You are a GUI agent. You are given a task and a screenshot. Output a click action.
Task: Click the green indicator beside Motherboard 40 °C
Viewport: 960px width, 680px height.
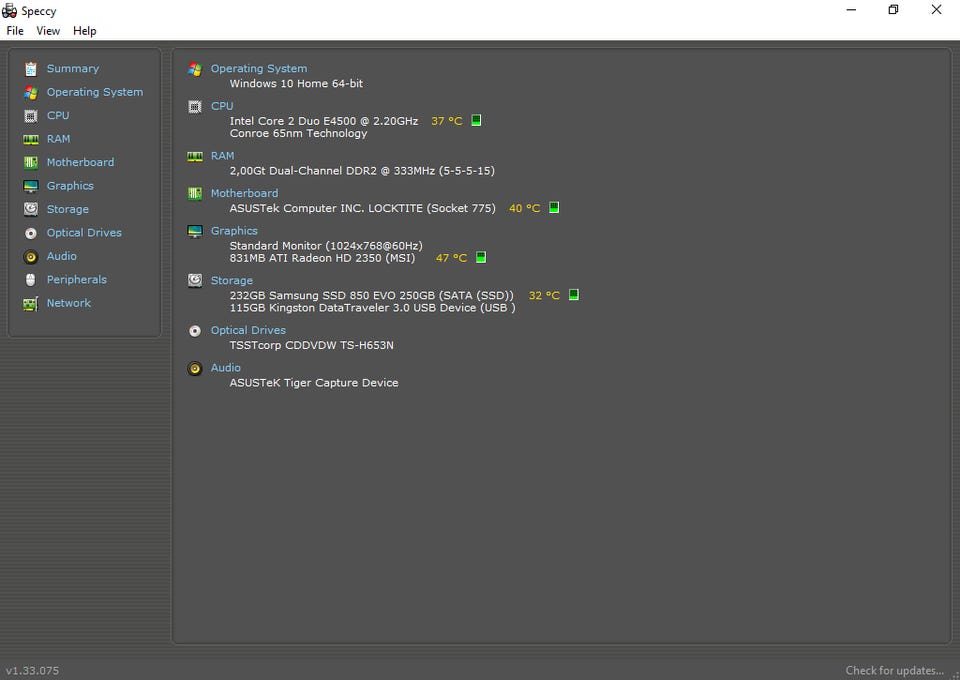[554, 207]
